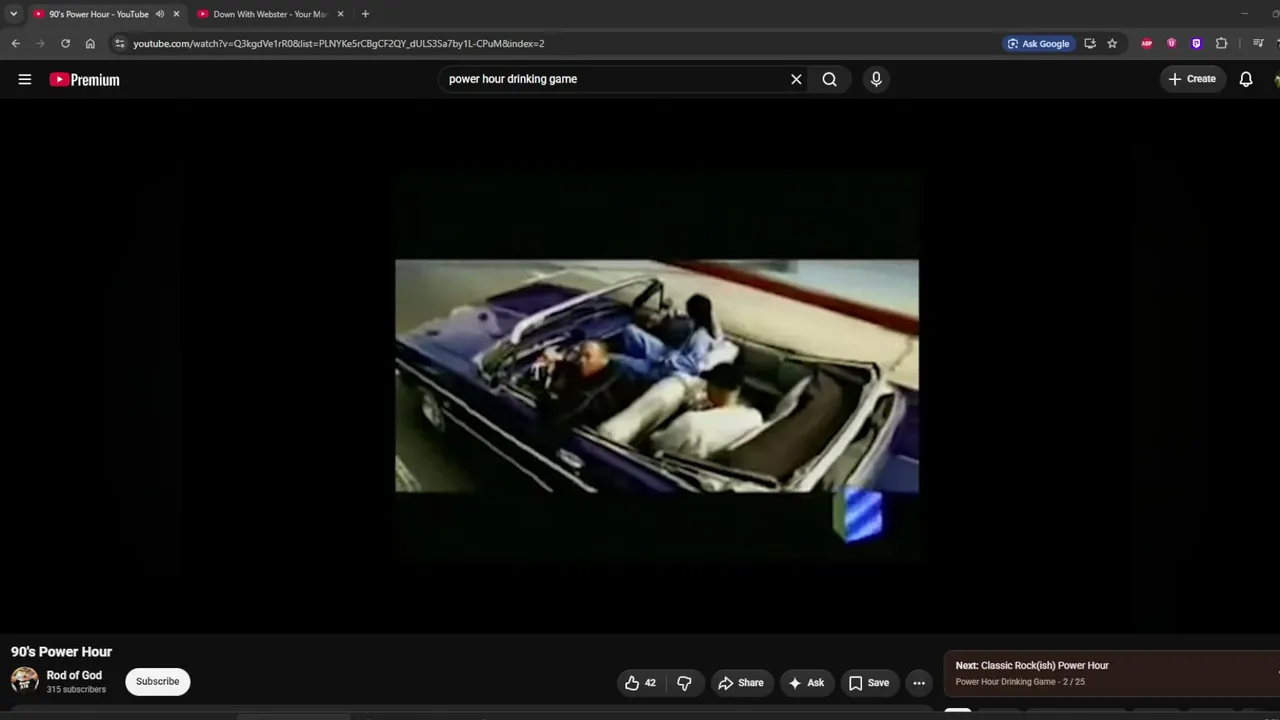The width and height of the screenshot is (1280, 720).
Task: Open the YouTube guide hamburger menu
Action: [25, 79]
